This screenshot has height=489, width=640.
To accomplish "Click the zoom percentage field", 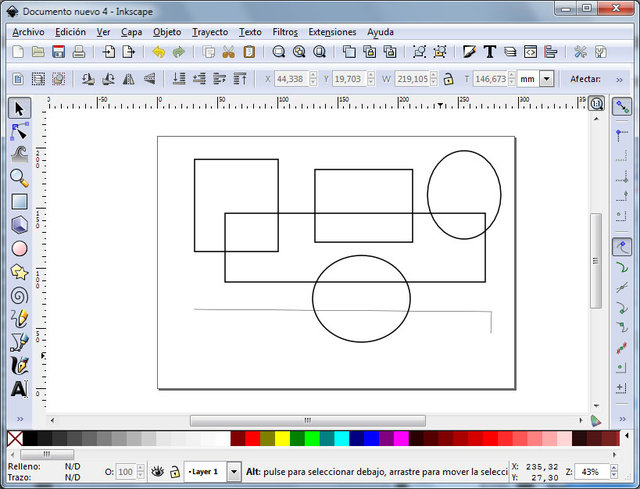I will (588, 471).
